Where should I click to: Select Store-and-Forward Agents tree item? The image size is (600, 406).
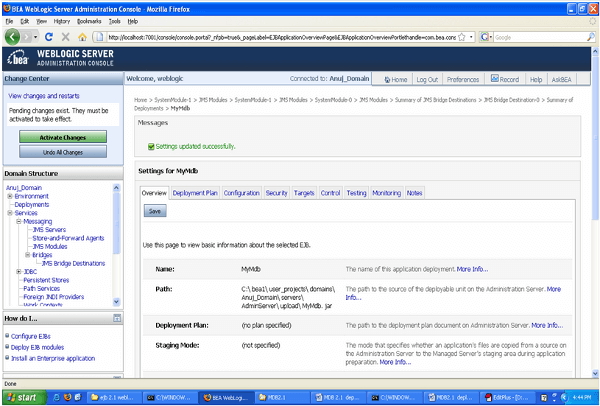[x=68, y=238]
